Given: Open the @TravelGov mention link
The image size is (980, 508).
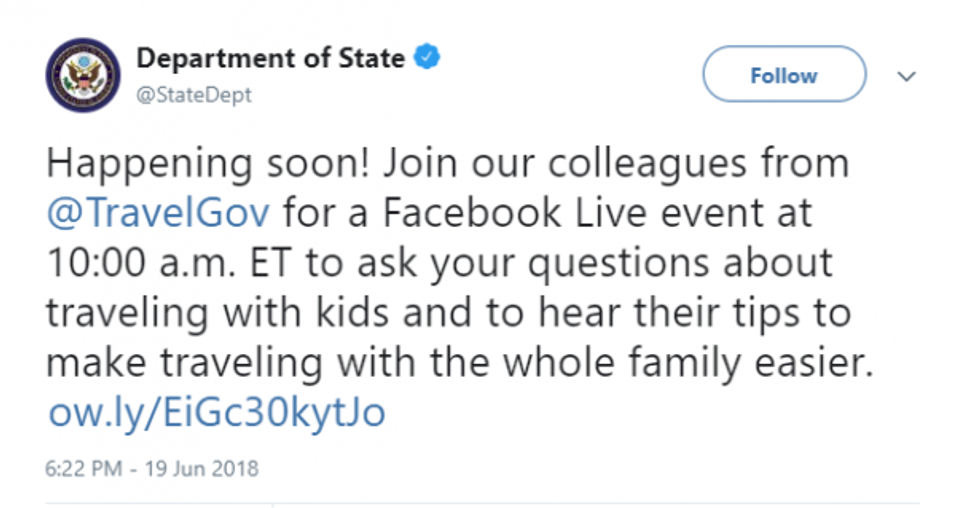Looking at the screenshot, I should click(x=158, y=212).
